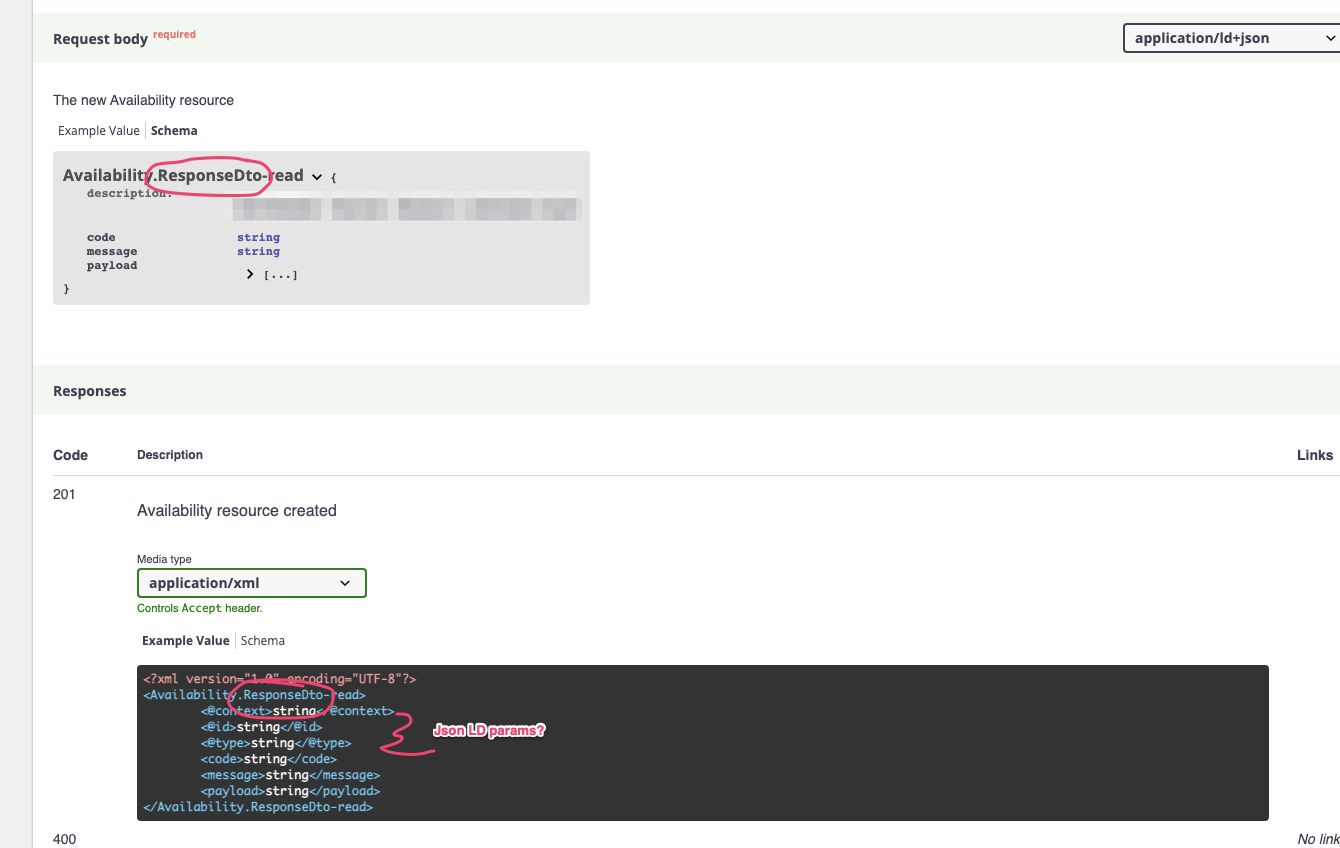Click the required label beside Request body

coord(174,34)
